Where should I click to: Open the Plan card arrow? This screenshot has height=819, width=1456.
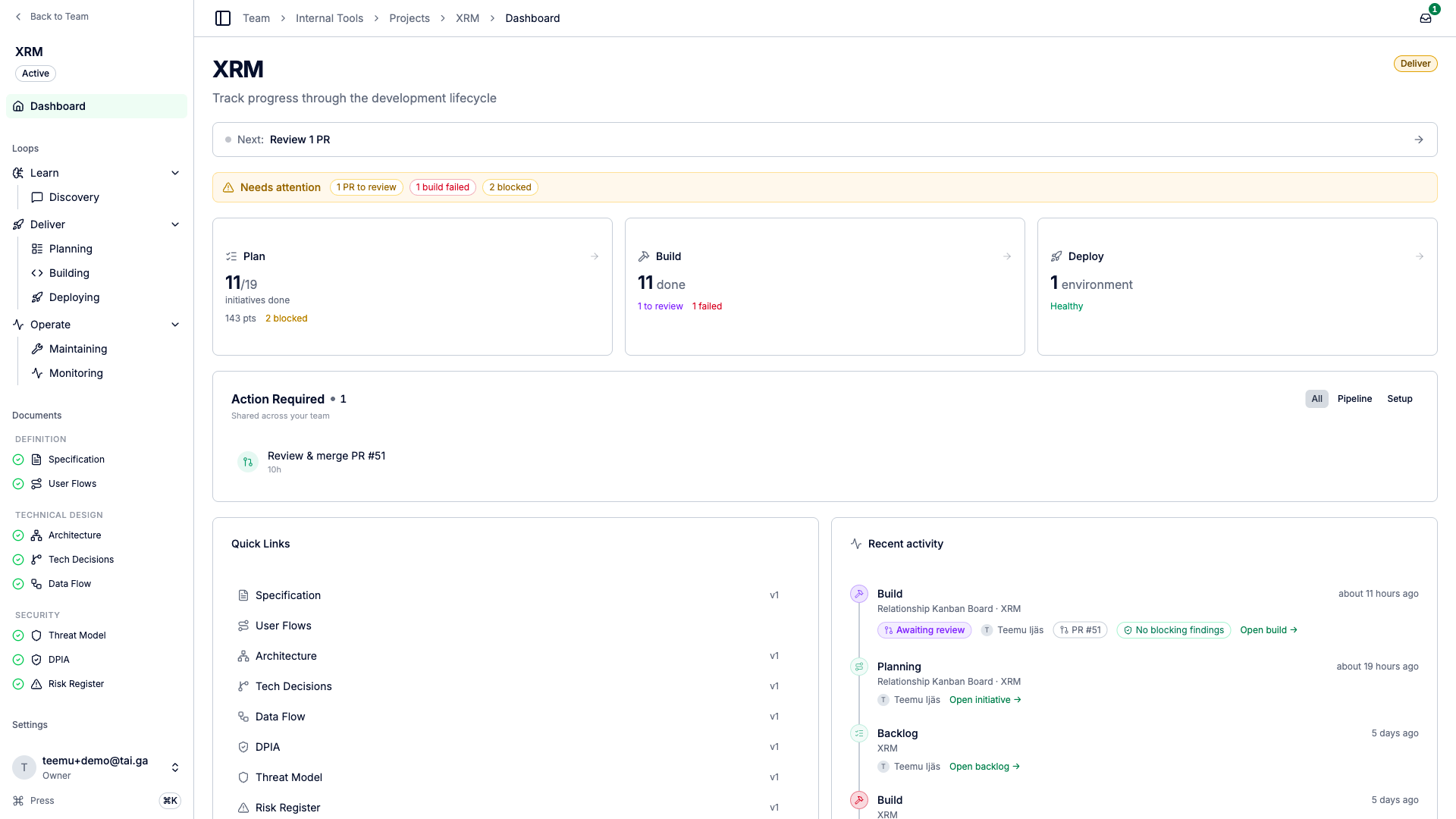coord(595,256)
